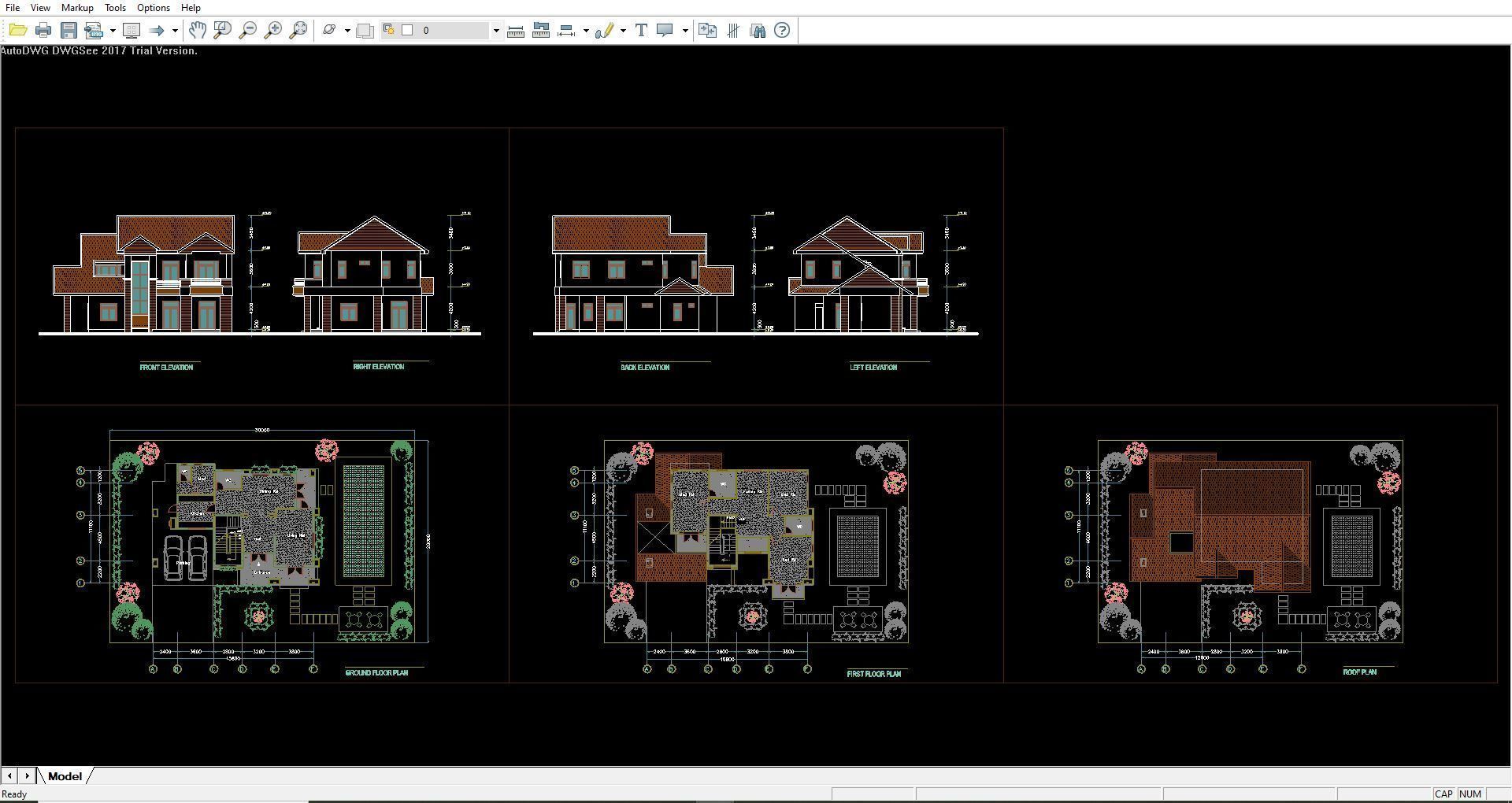Open the File menu
The height and width of the screenshot is (803, 1512).
(x=13, y=7)
